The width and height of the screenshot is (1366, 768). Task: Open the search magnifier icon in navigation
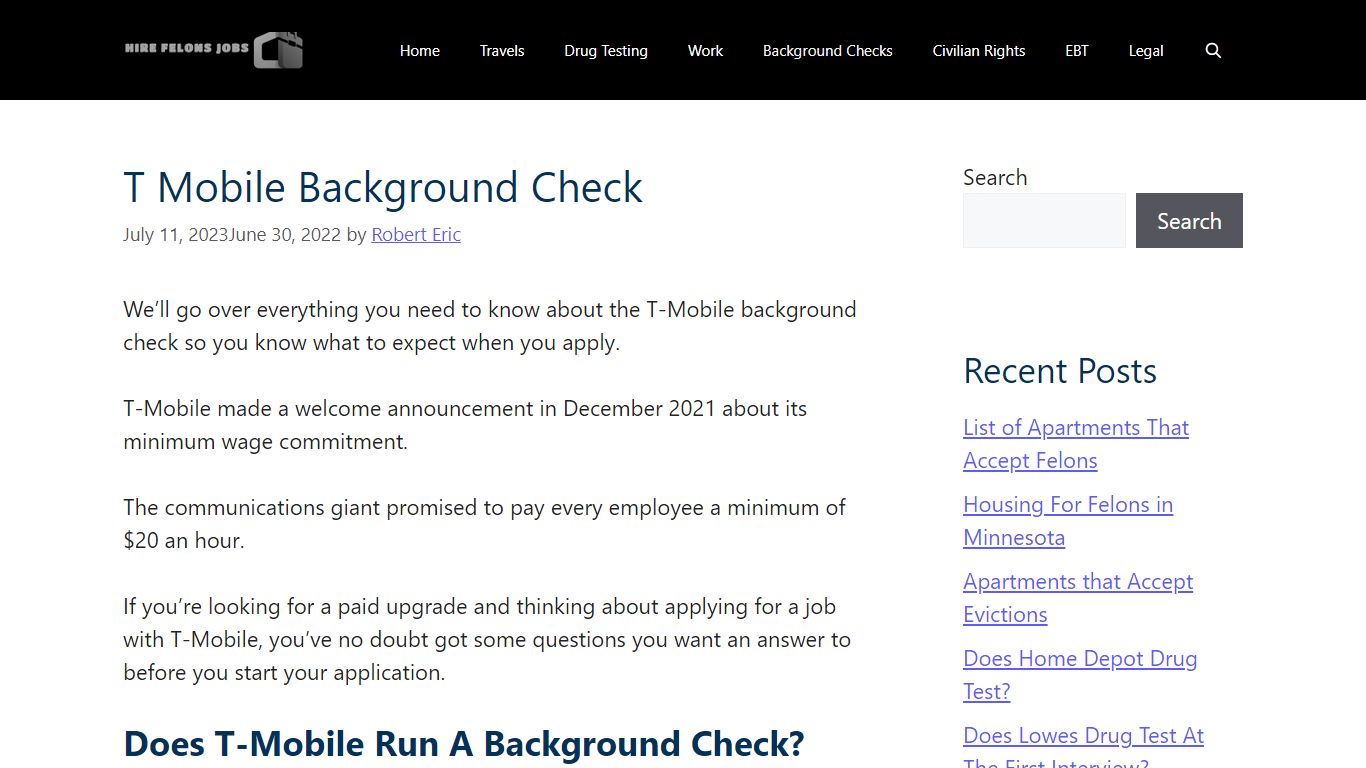point(1213,50)
